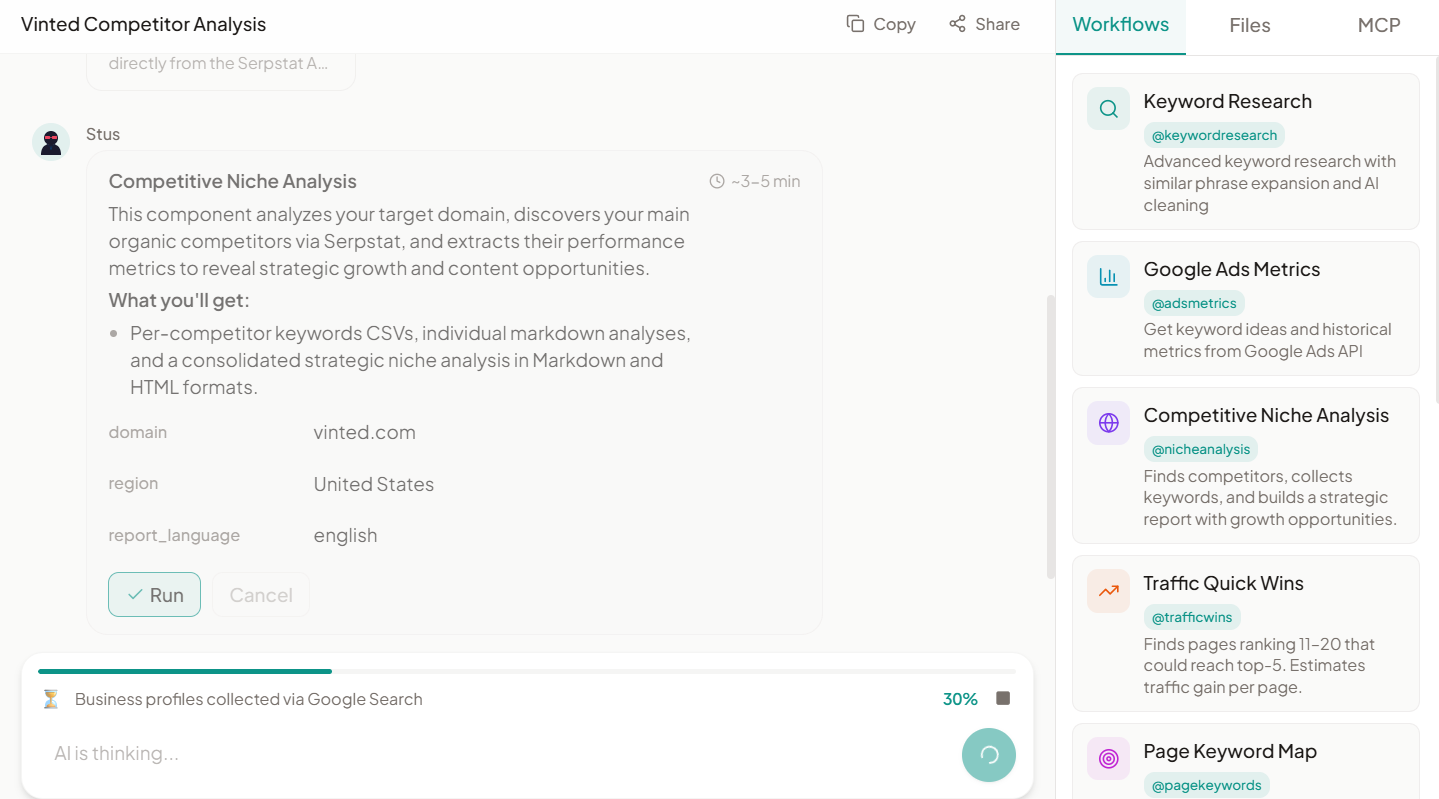Open the MCP tab
Viewport: 1439px width, 799px height.
[1379, 26]
